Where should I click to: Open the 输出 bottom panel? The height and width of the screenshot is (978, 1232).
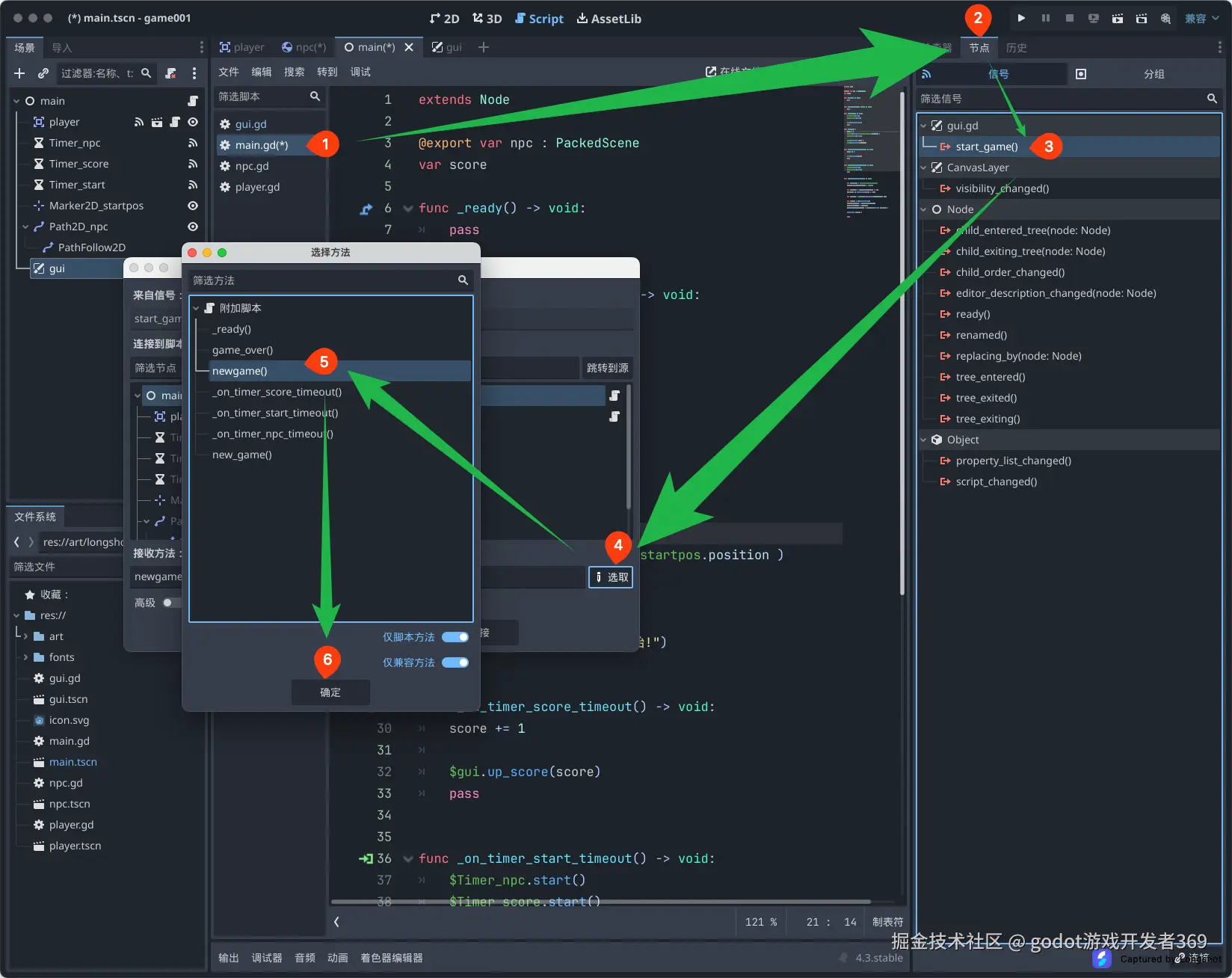(229, 958)
